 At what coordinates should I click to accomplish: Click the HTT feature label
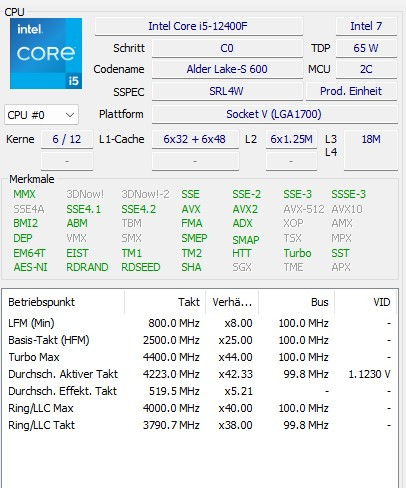point(242,253)
